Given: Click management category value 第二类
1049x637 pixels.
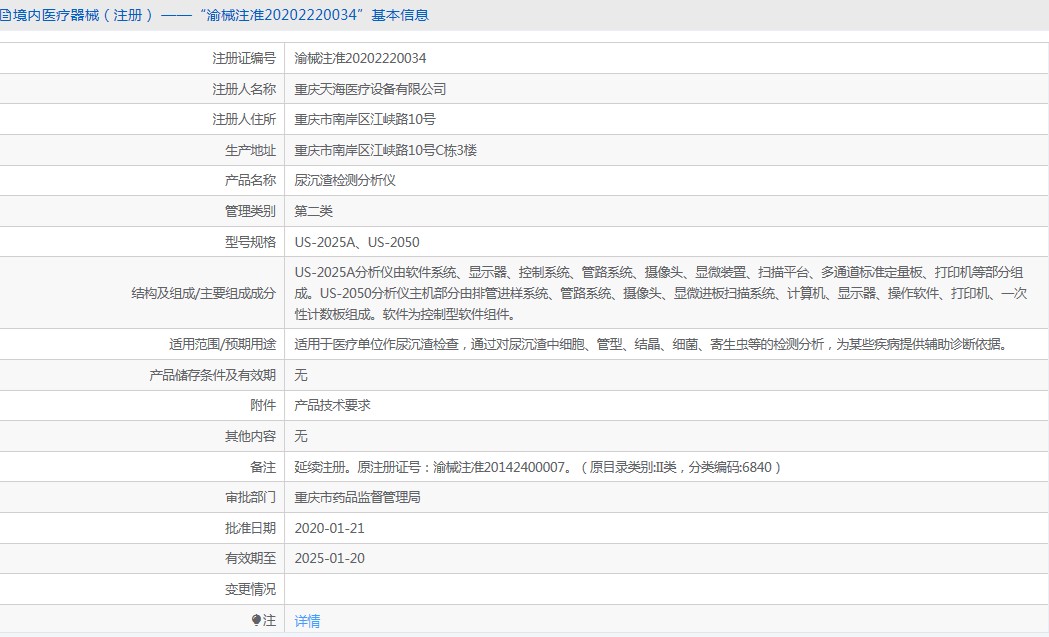Looking at the screenshot, I should 313,211.
